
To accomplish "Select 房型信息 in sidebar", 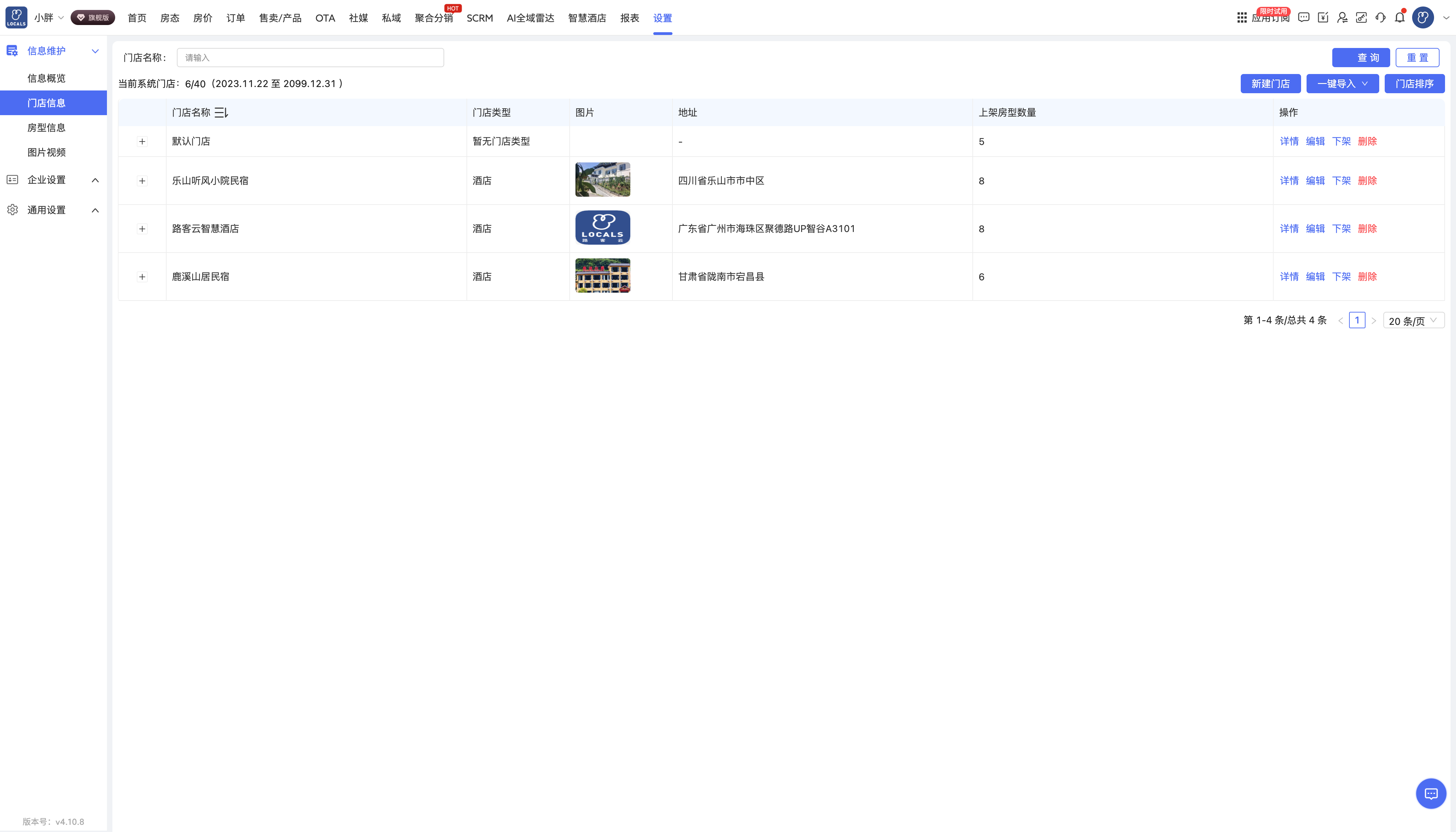I will point(46,127).
